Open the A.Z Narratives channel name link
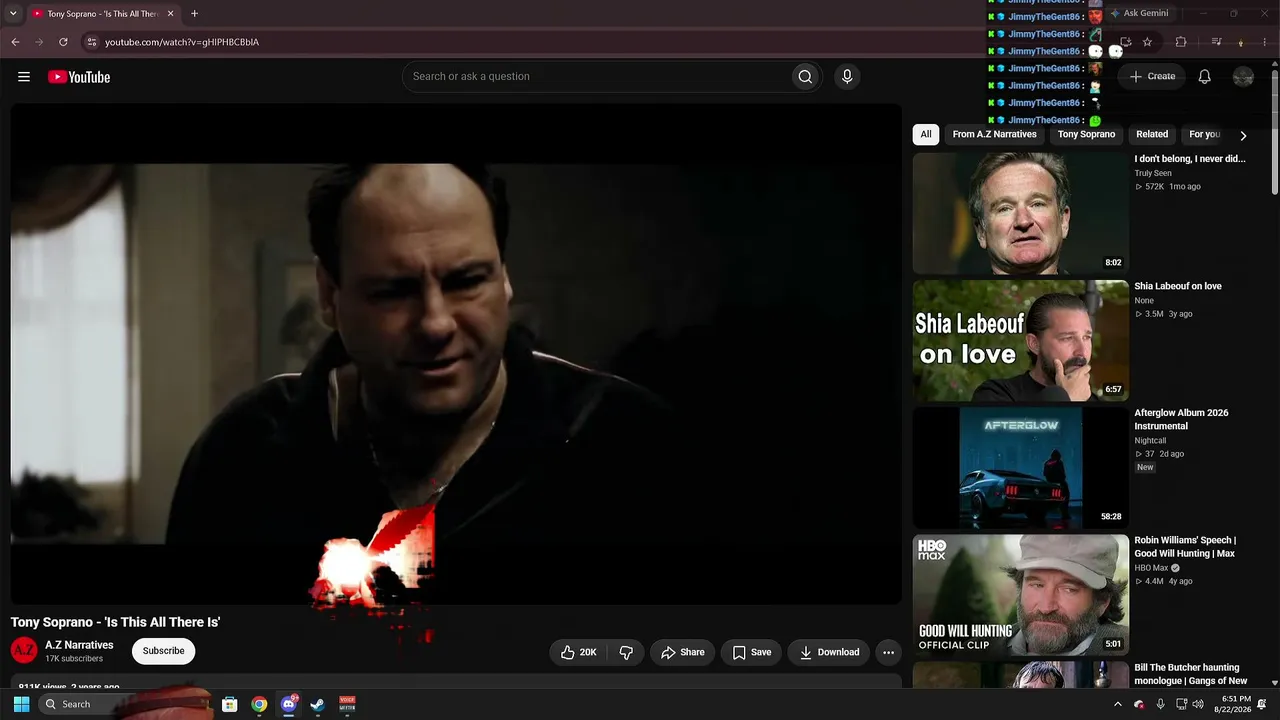The width and height of the screenshot is (1280, 720). (x=79, y=645)
